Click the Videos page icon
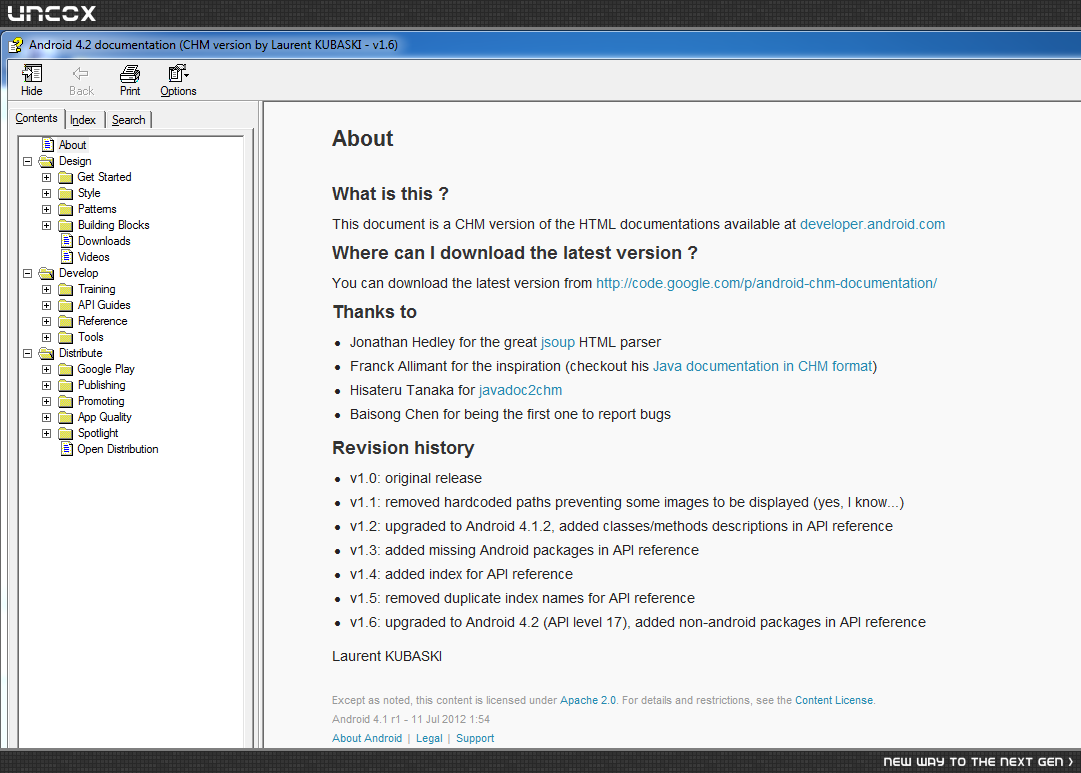Image resolution: width=1081 pixels, height=773 pixels. [67, 257]
